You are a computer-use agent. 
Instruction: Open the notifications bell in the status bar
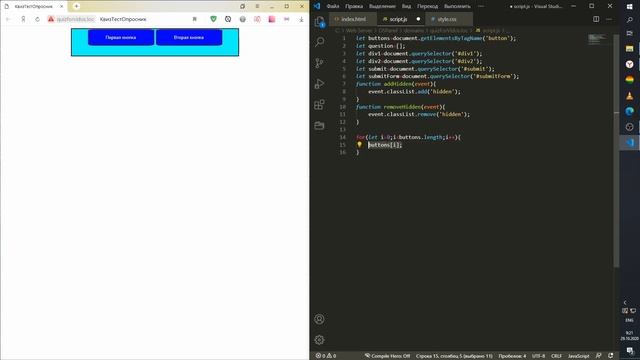tap(611, 356)
